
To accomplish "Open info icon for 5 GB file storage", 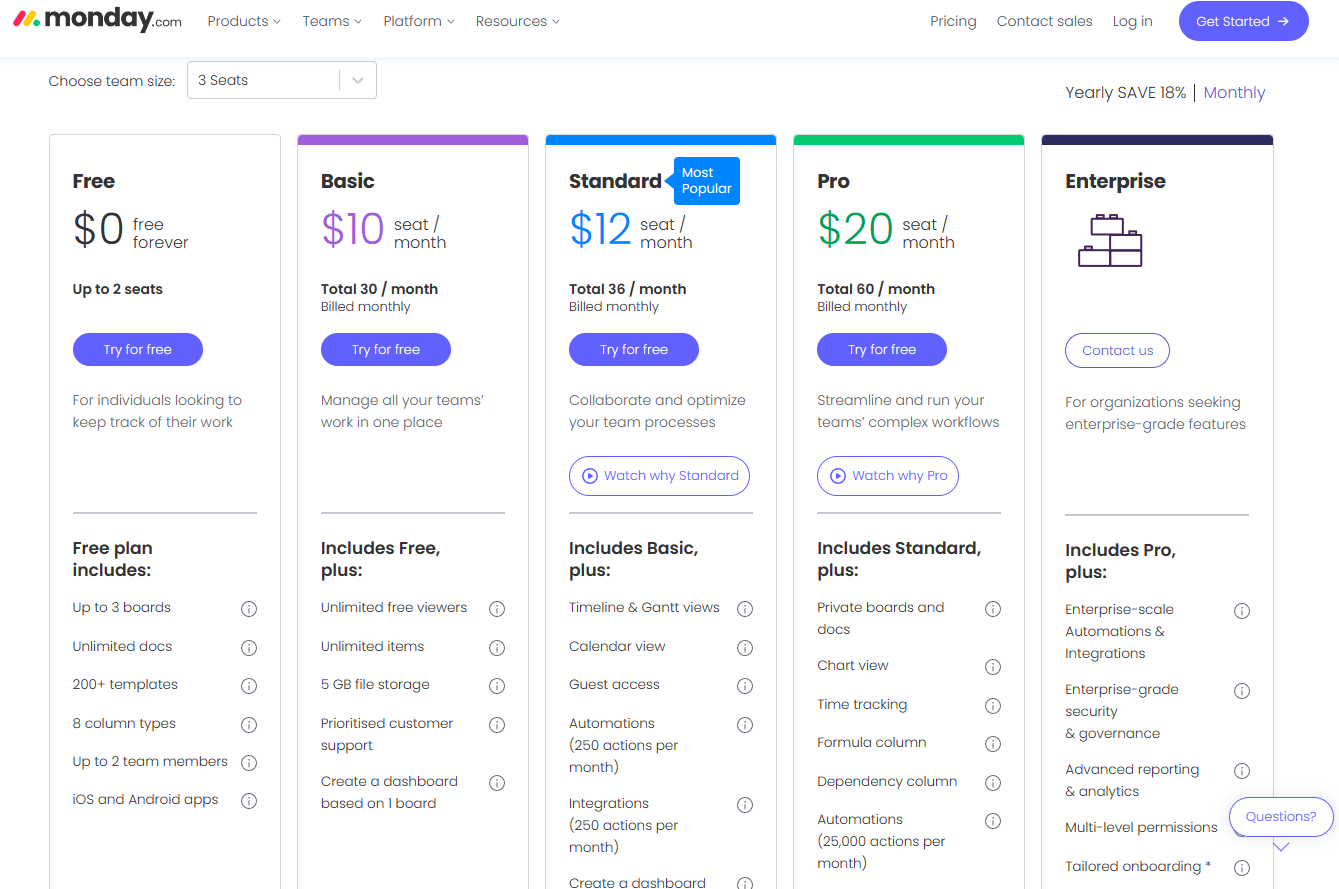I will pyautogui.click(x=497, y=686).
